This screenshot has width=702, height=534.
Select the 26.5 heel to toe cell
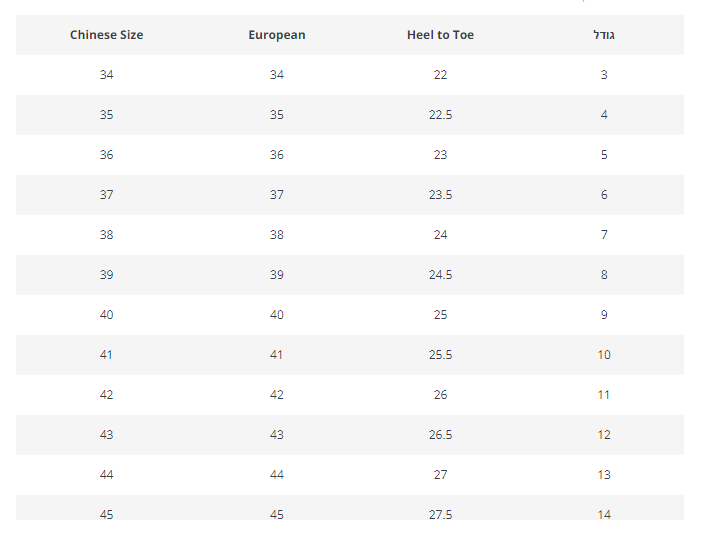[440, 435]
